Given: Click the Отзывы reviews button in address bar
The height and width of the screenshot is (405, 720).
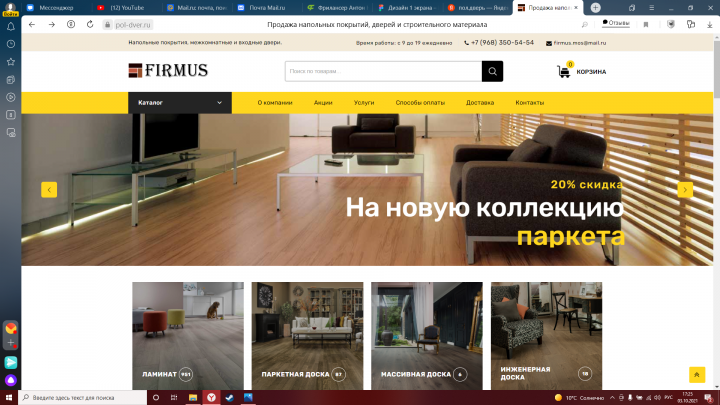Looking at the screenshot, I should click(615, 23).
